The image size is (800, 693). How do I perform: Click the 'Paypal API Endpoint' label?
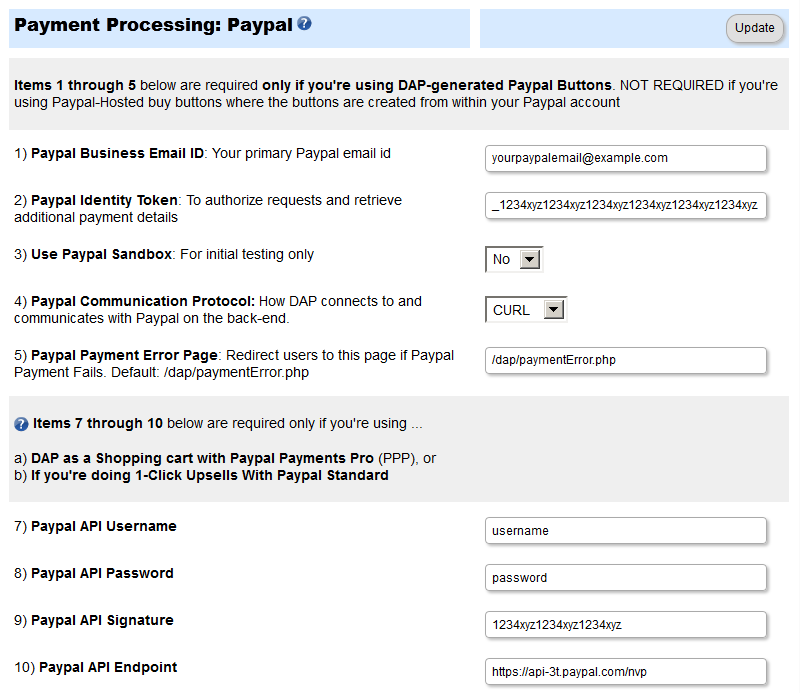click(x=108, y=667)
